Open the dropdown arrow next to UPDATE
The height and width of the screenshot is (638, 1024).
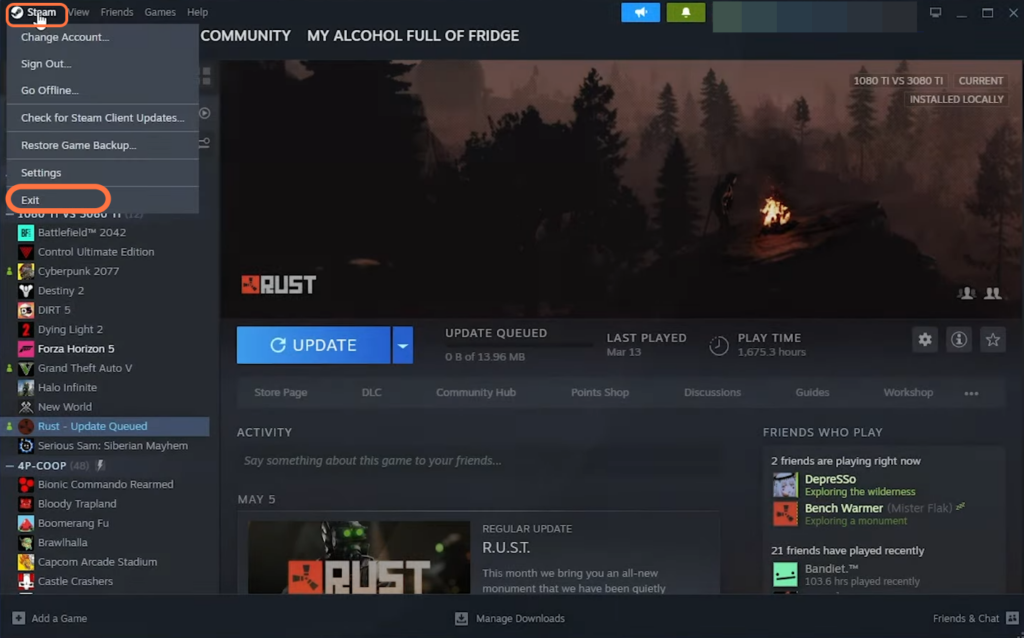(402, 345)
